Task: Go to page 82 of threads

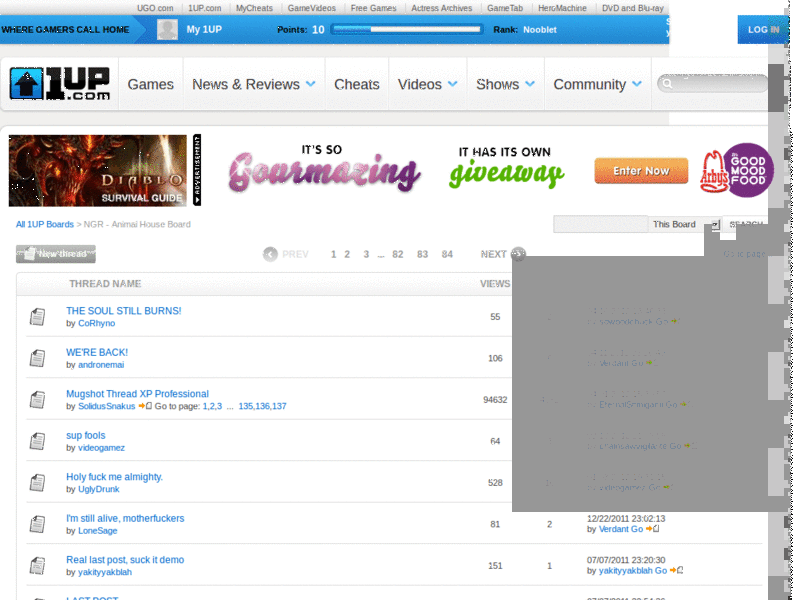Action: click(398, 254)
